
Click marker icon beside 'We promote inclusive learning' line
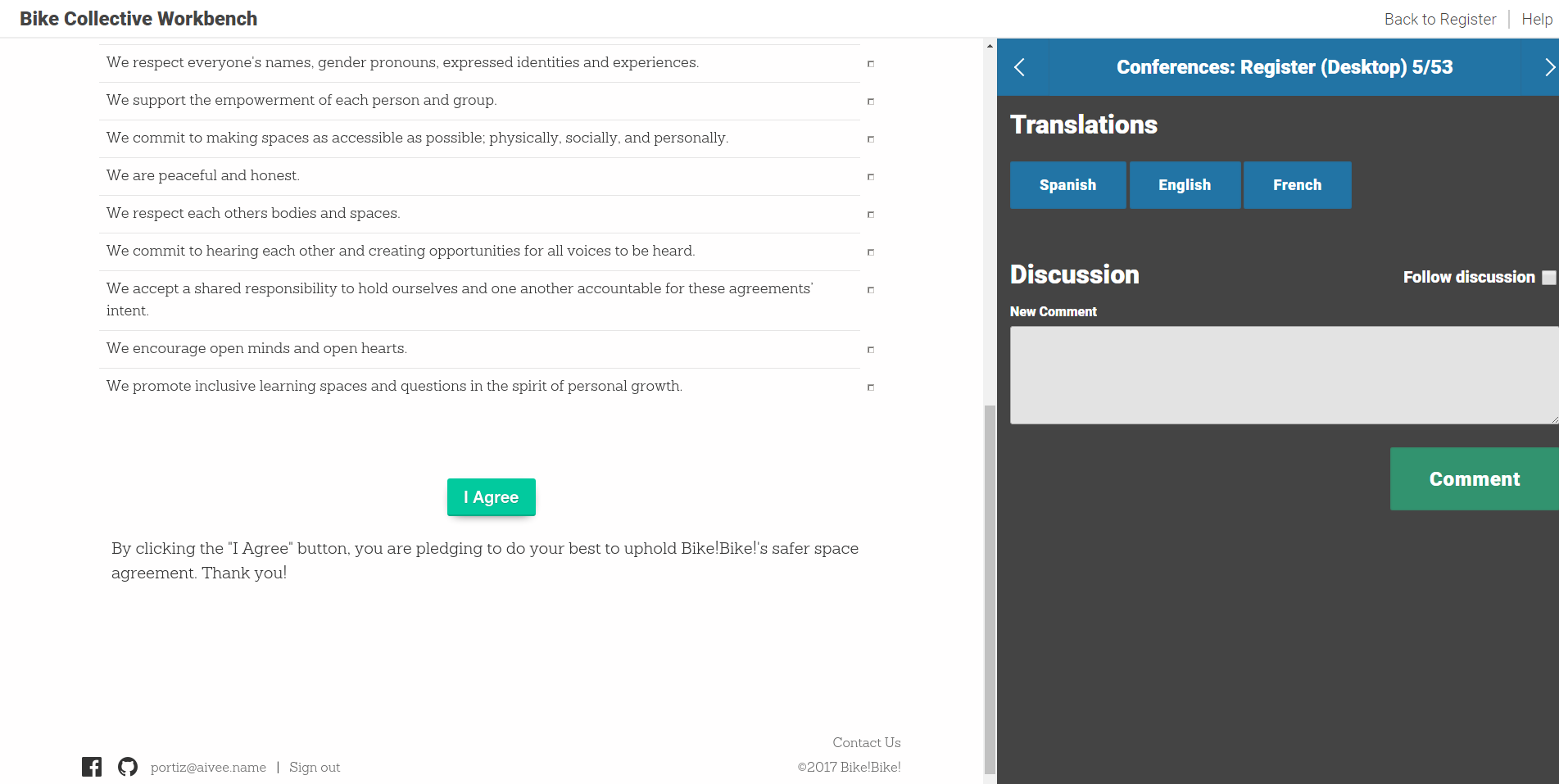tap(871, 387)
